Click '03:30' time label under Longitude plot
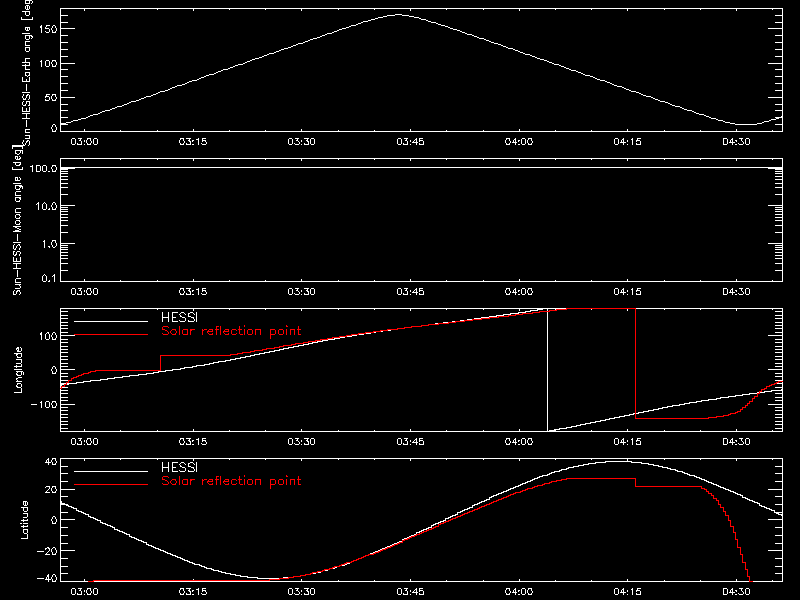Image resolution: width=800 pixels, height=600 pixels. (x=302, y=442)
